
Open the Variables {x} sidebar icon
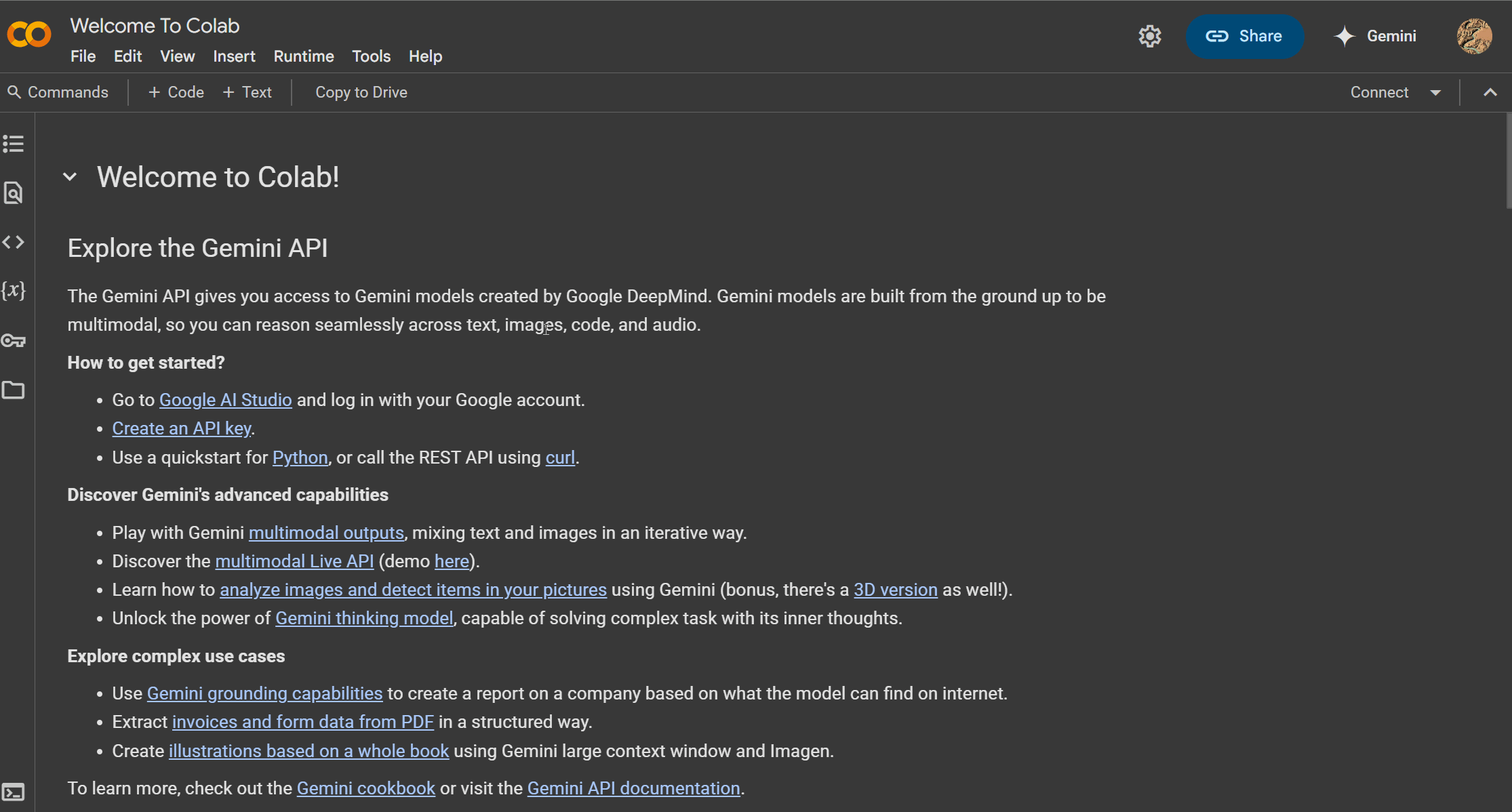point(14,291)
